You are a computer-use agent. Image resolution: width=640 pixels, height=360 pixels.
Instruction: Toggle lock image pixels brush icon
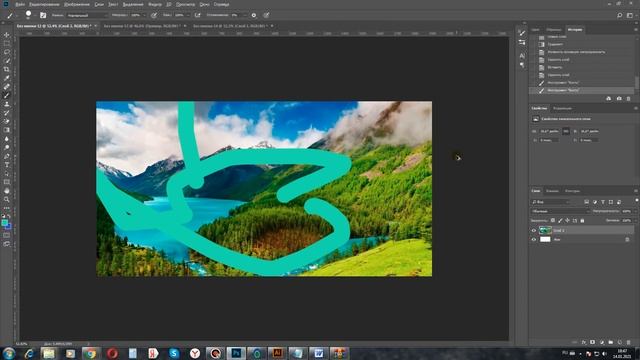click(x=560, y=220)
